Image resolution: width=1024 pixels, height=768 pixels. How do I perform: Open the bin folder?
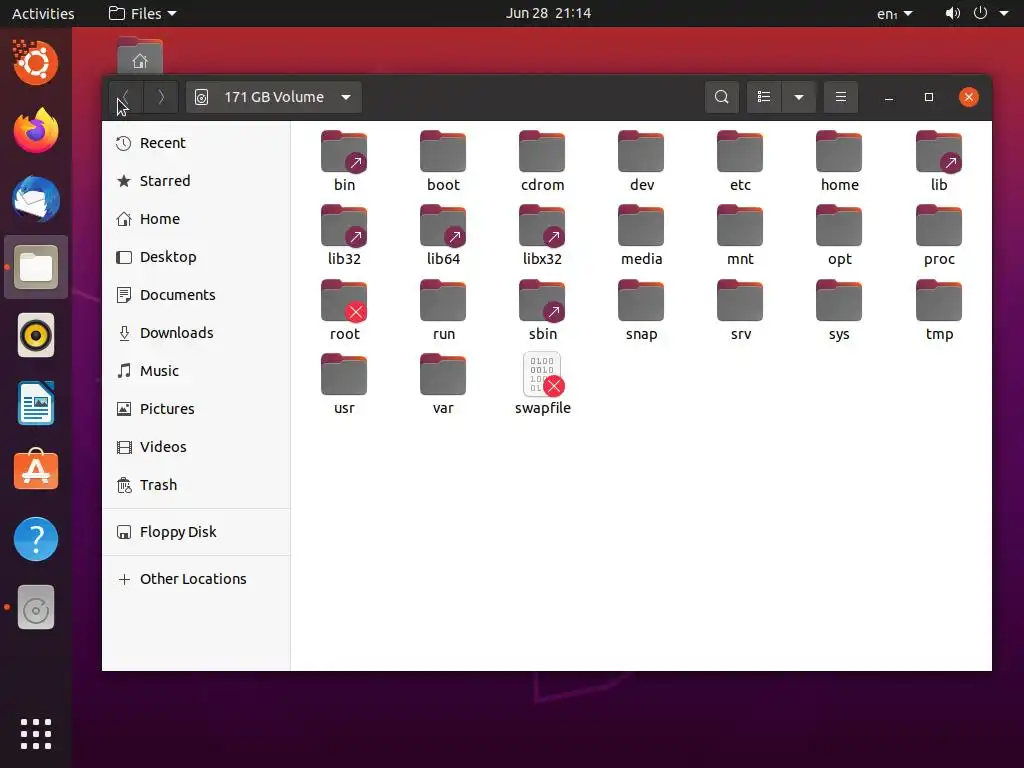pos(344,161)
